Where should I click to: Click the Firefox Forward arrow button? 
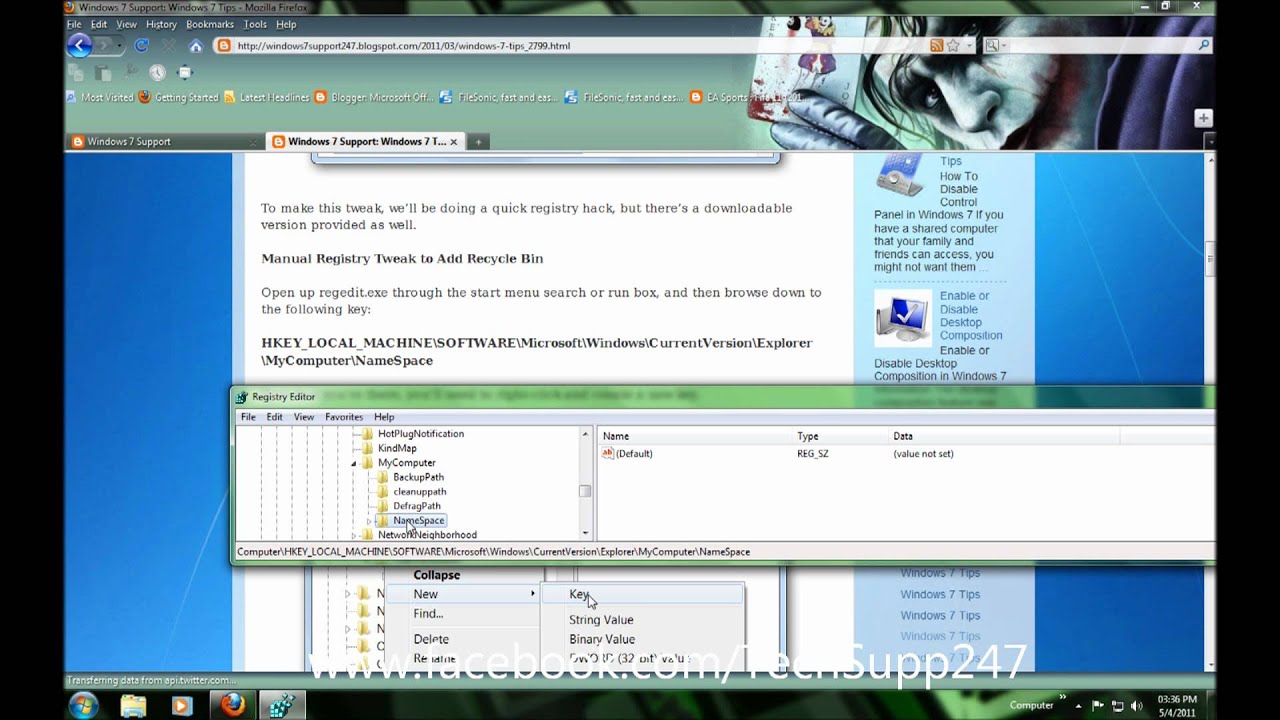[x=104, y=45]
